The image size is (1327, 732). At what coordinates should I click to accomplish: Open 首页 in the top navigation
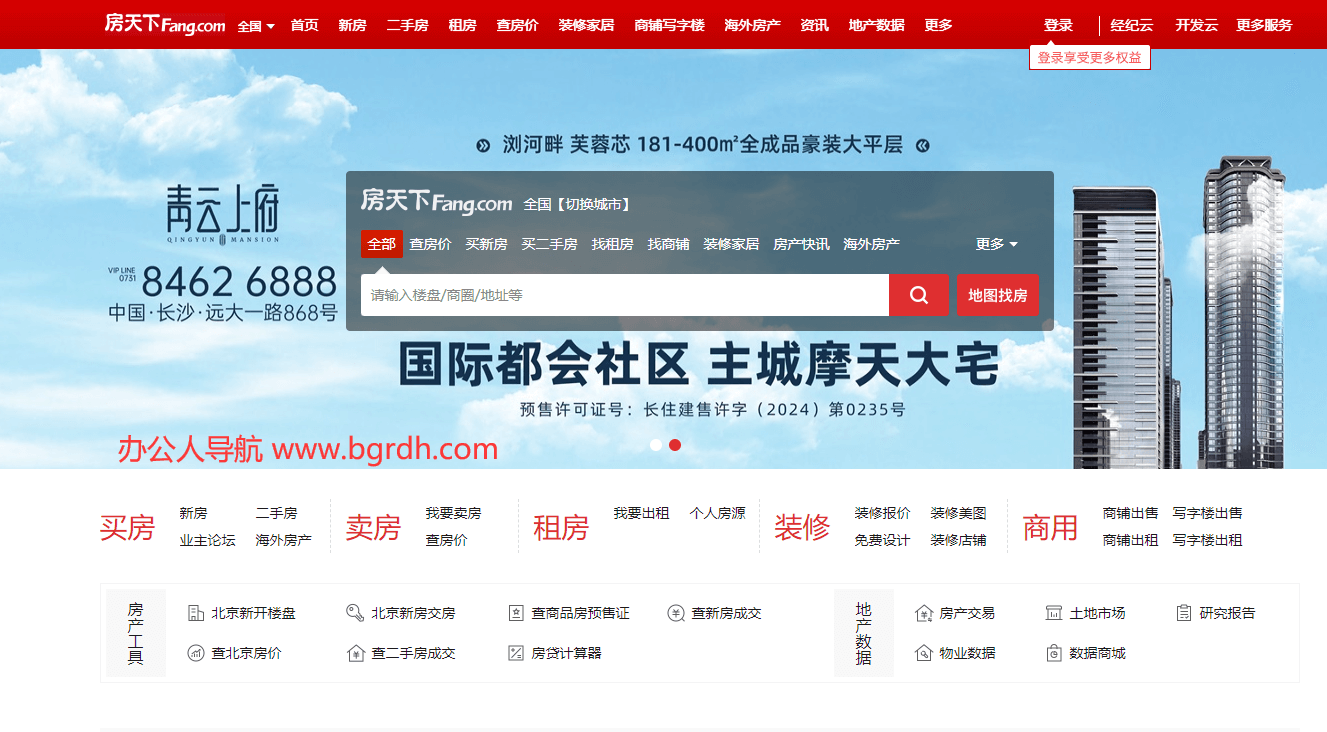click(x=304, y=25)
